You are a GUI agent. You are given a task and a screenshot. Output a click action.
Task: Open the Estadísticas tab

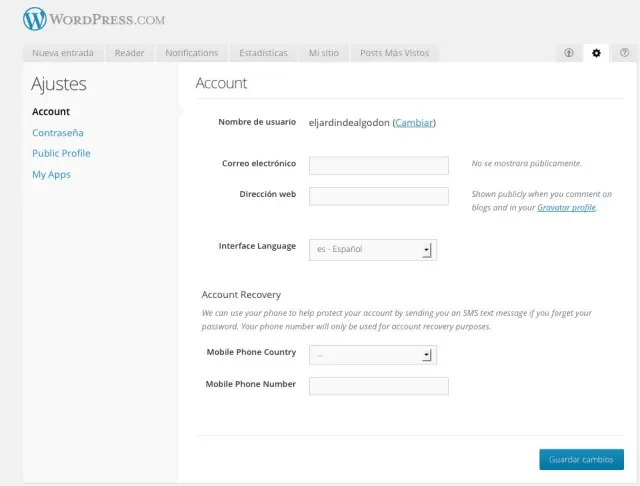[263, 53]
